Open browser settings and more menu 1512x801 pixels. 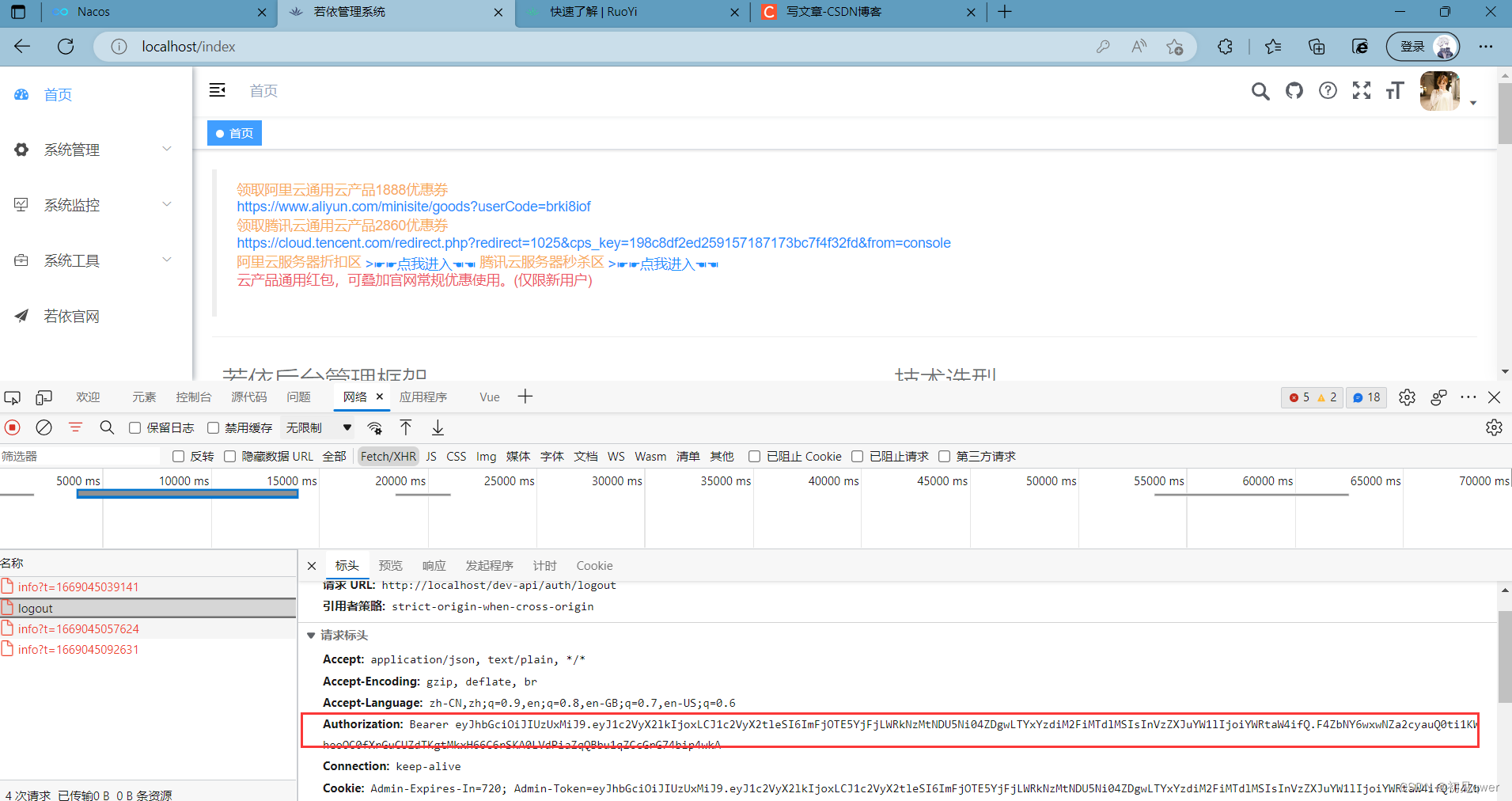(x=1486, y=47)
